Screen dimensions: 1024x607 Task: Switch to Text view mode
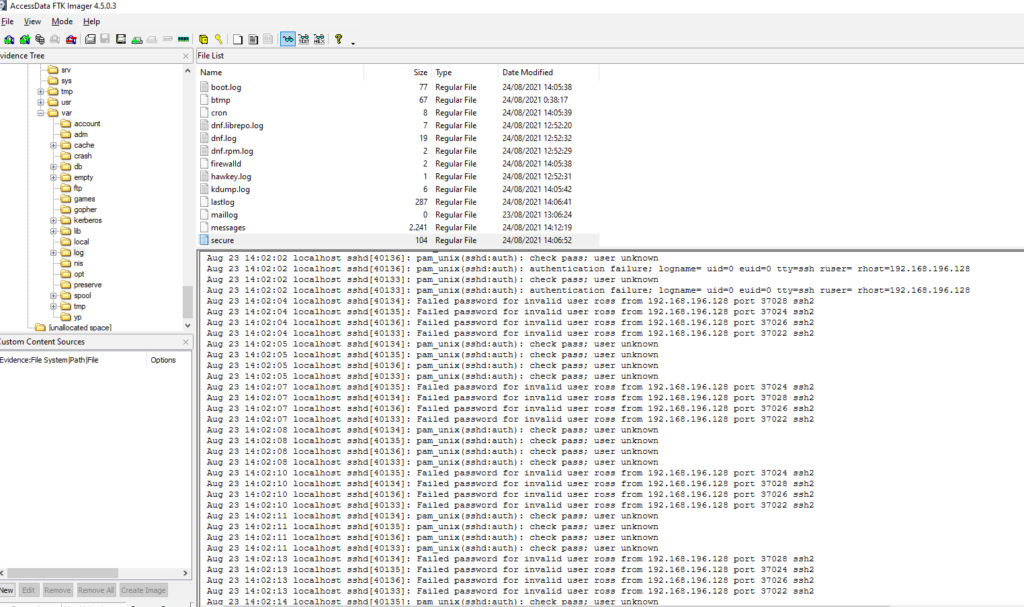[x=302, y=38]
